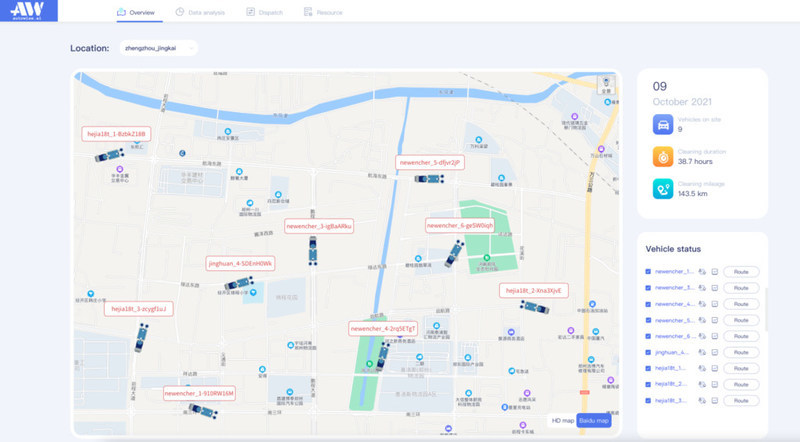Viewport: 800px width, 442px height.
Task: Toggle the jinghuan_4 vehicle checkbox
Action: click(648, 352)
